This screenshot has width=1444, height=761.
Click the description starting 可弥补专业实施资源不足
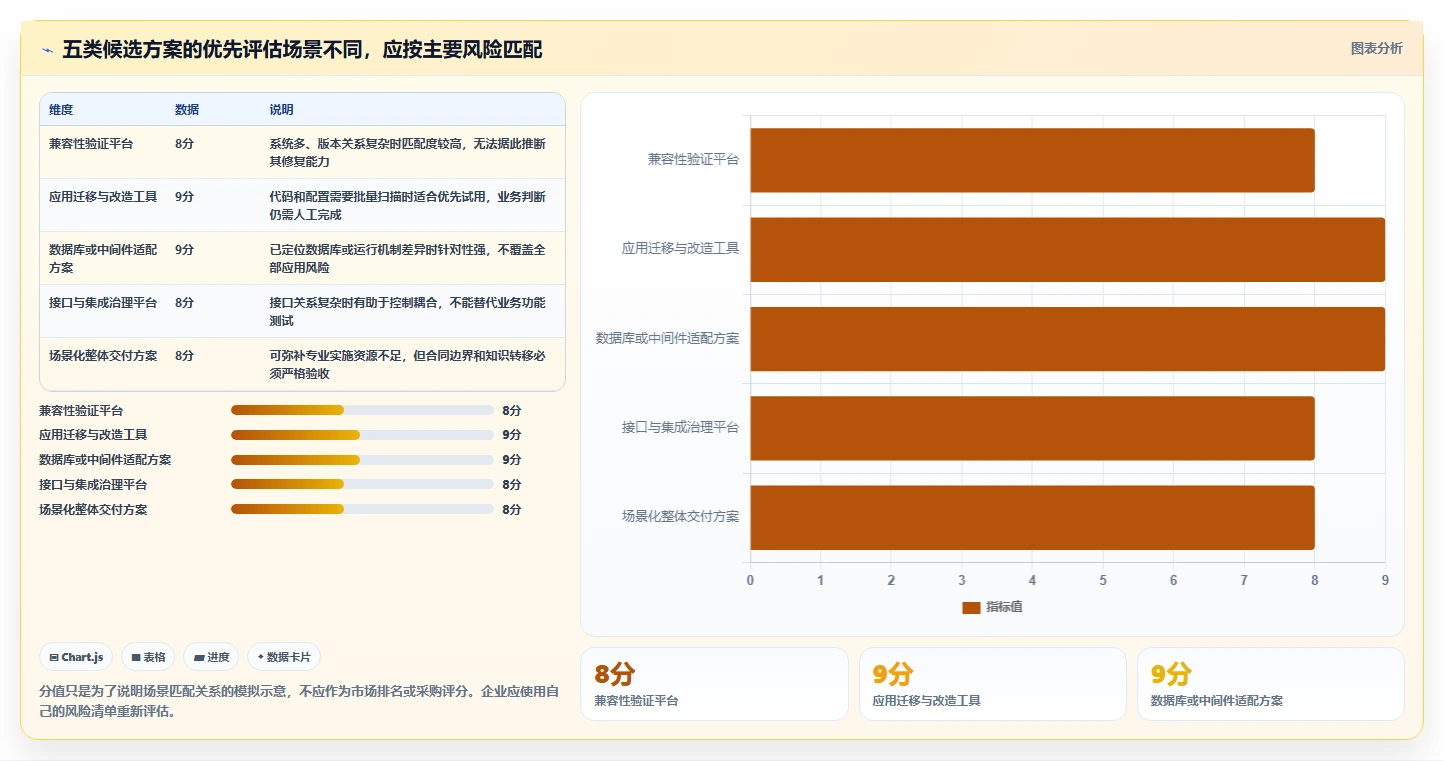[408, 365]
